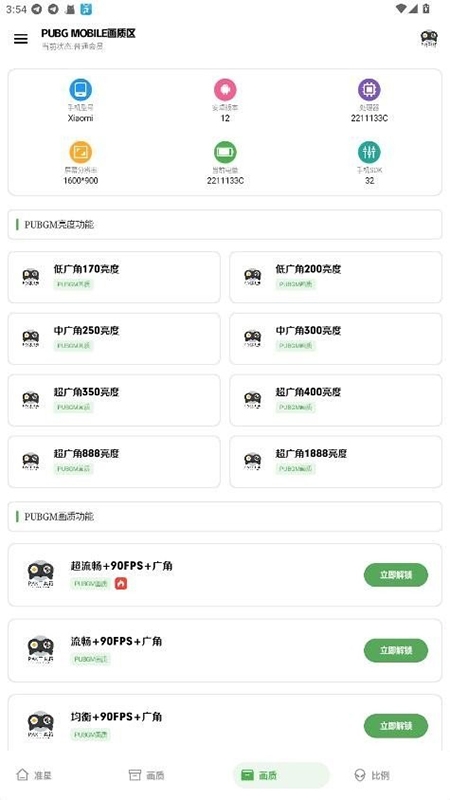Tap the pink Android version icon
Screen dimensions: 450x800
225,90
